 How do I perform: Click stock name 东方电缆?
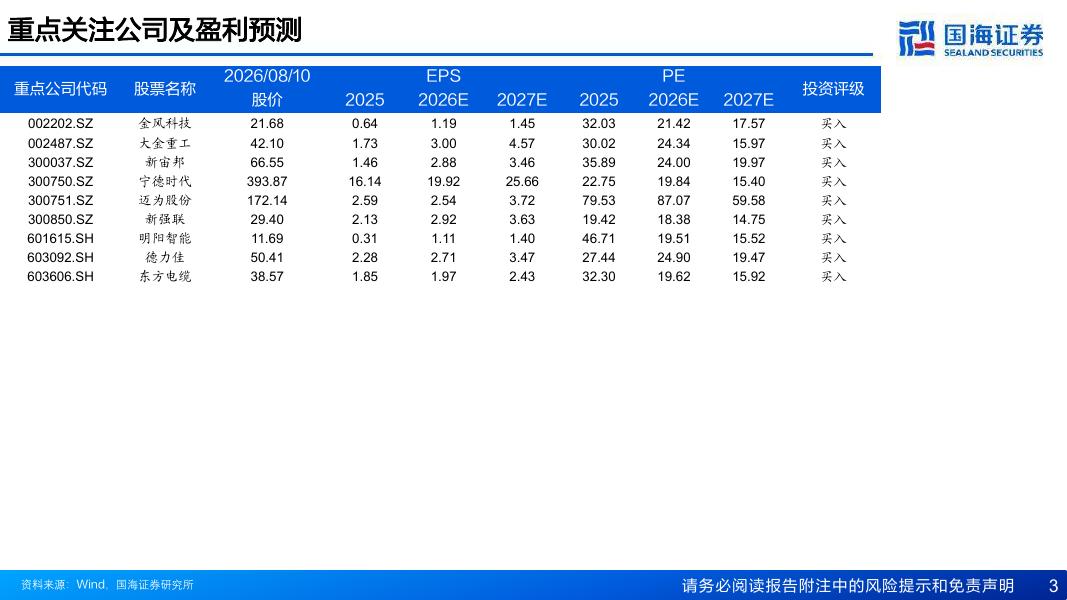pos(165,277)
